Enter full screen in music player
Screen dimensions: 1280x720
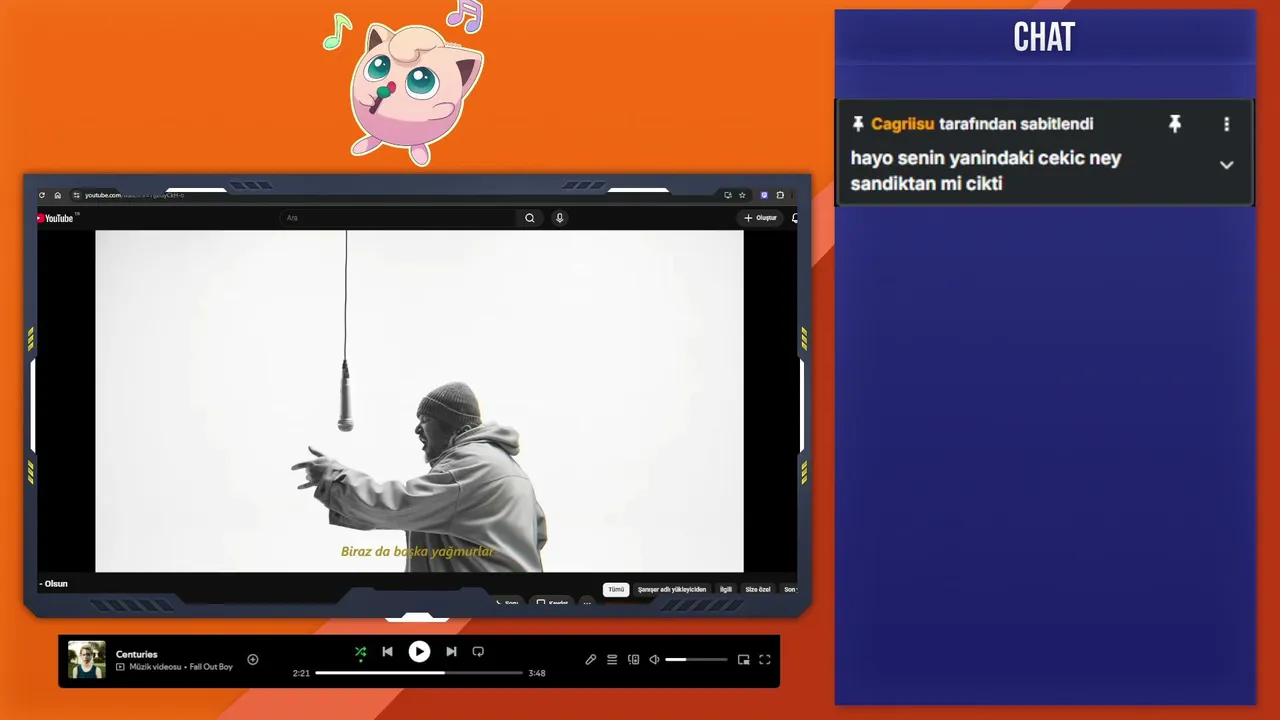(x=765, y=660)
